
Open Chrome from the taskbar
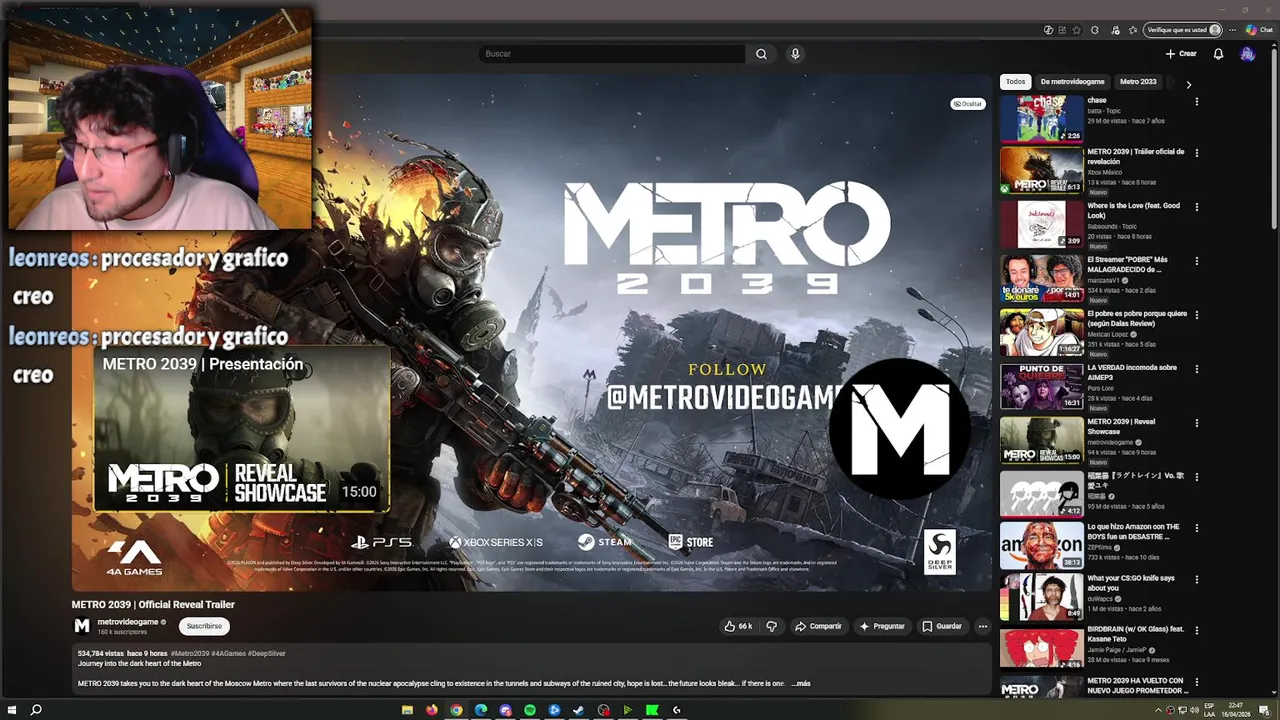point(457,710)
